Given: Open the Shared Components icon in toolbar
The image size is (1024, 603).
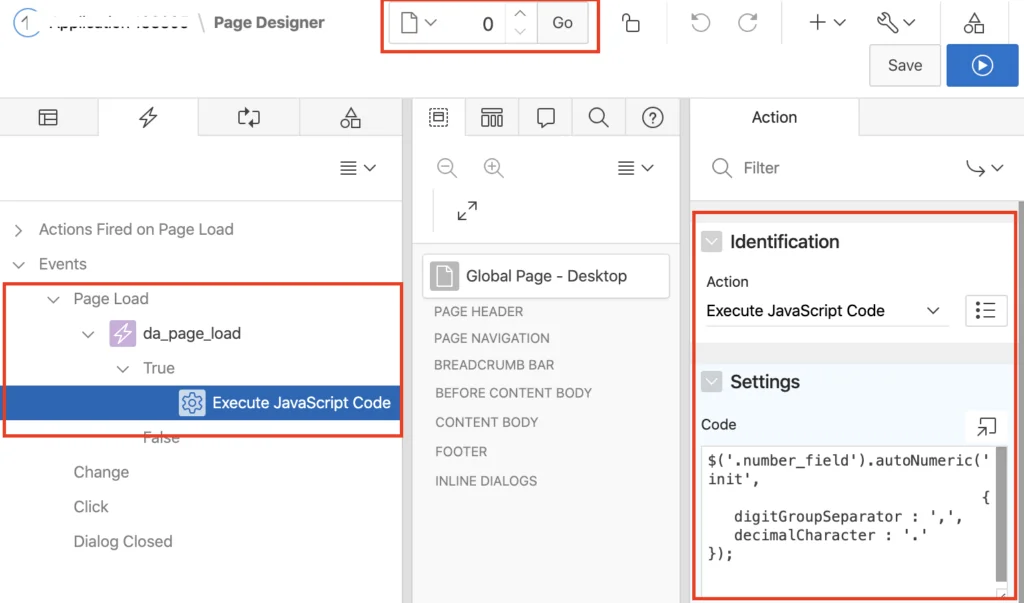Looking at the screenshot, I should click(973, 23).
